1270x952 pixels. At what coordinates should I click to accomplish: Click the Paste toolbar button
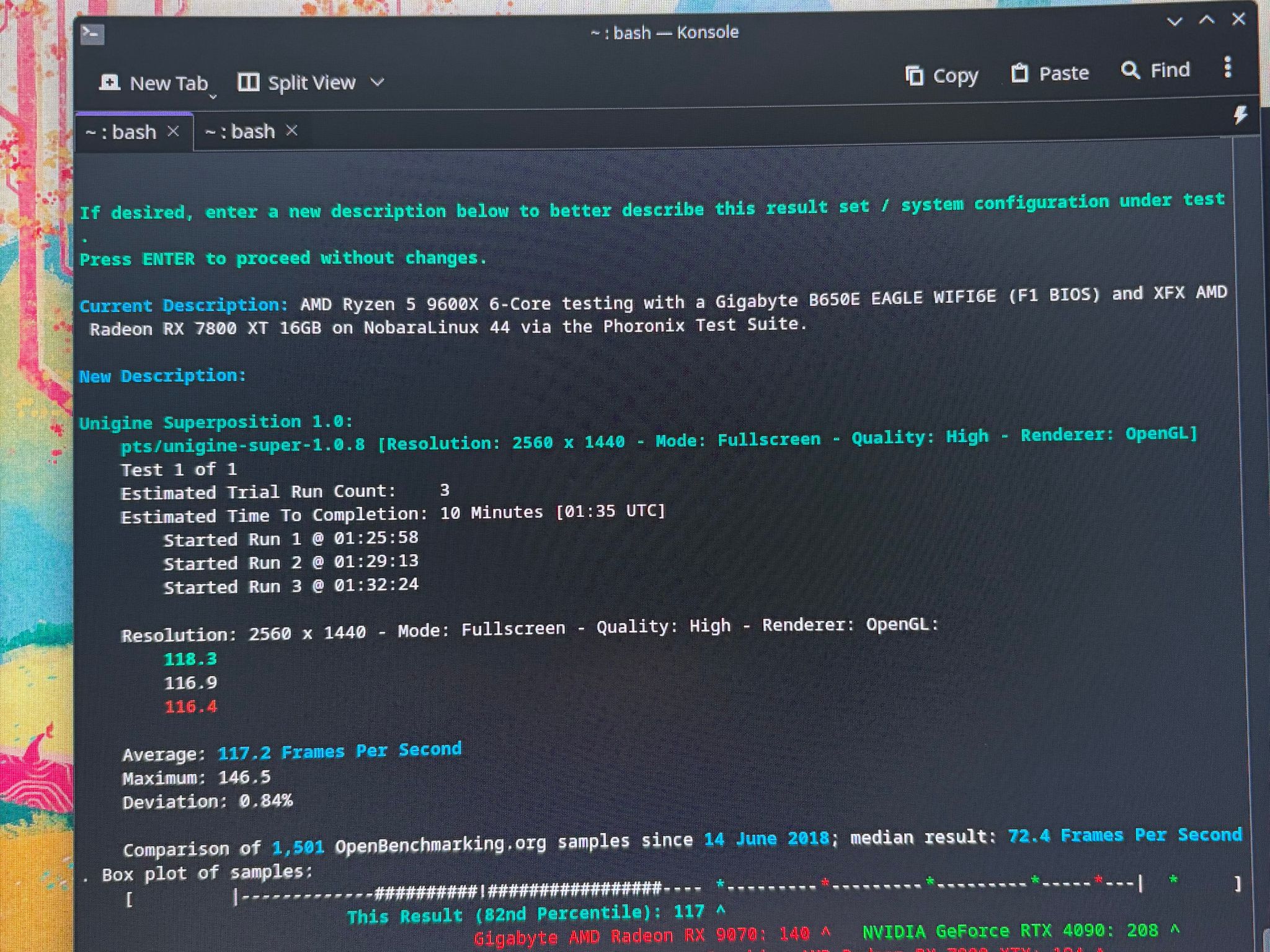click(x=1050, y=73)
